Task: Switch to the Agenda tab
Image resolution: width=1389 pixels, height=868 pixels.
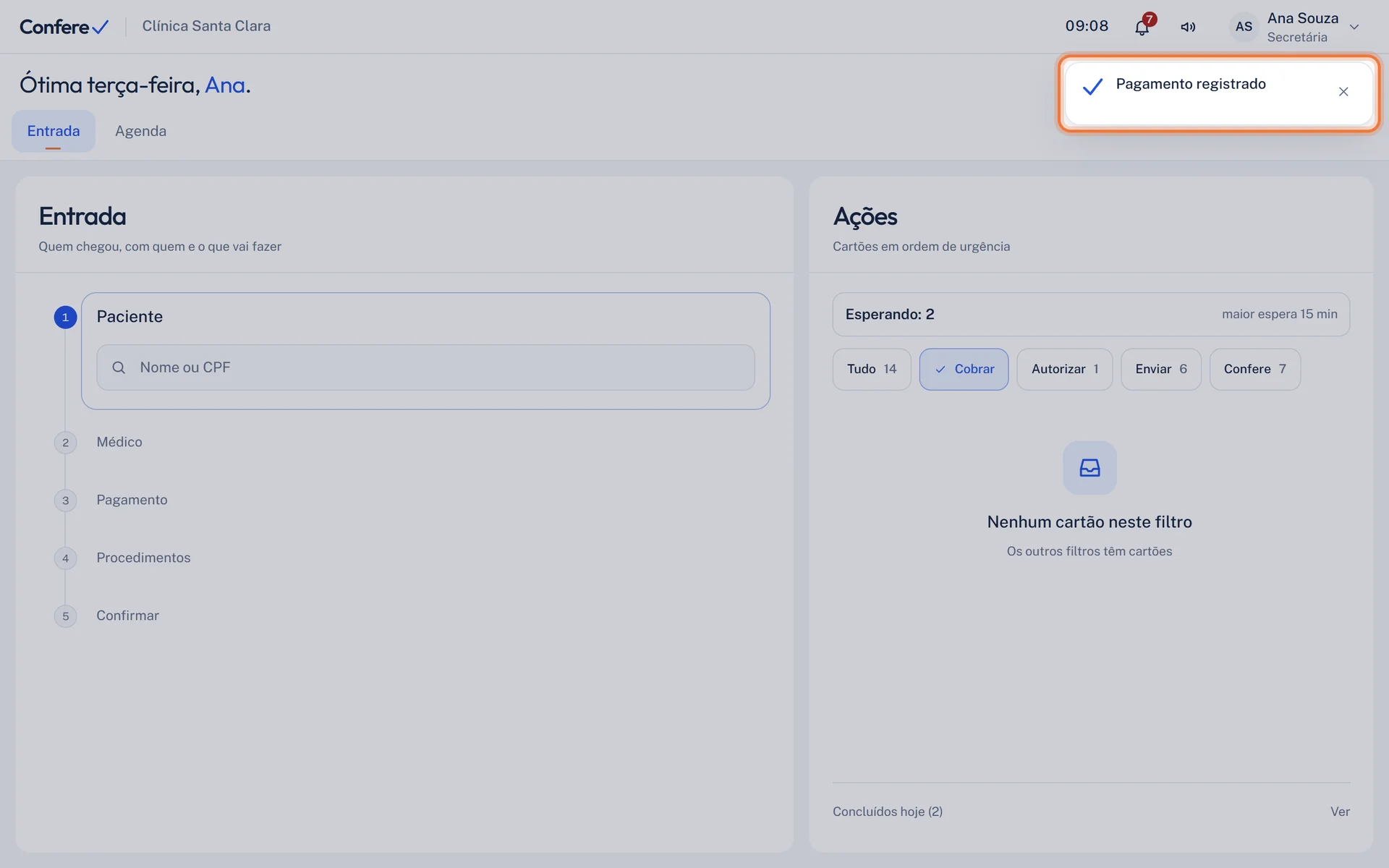Action: (x=140, y=131)
